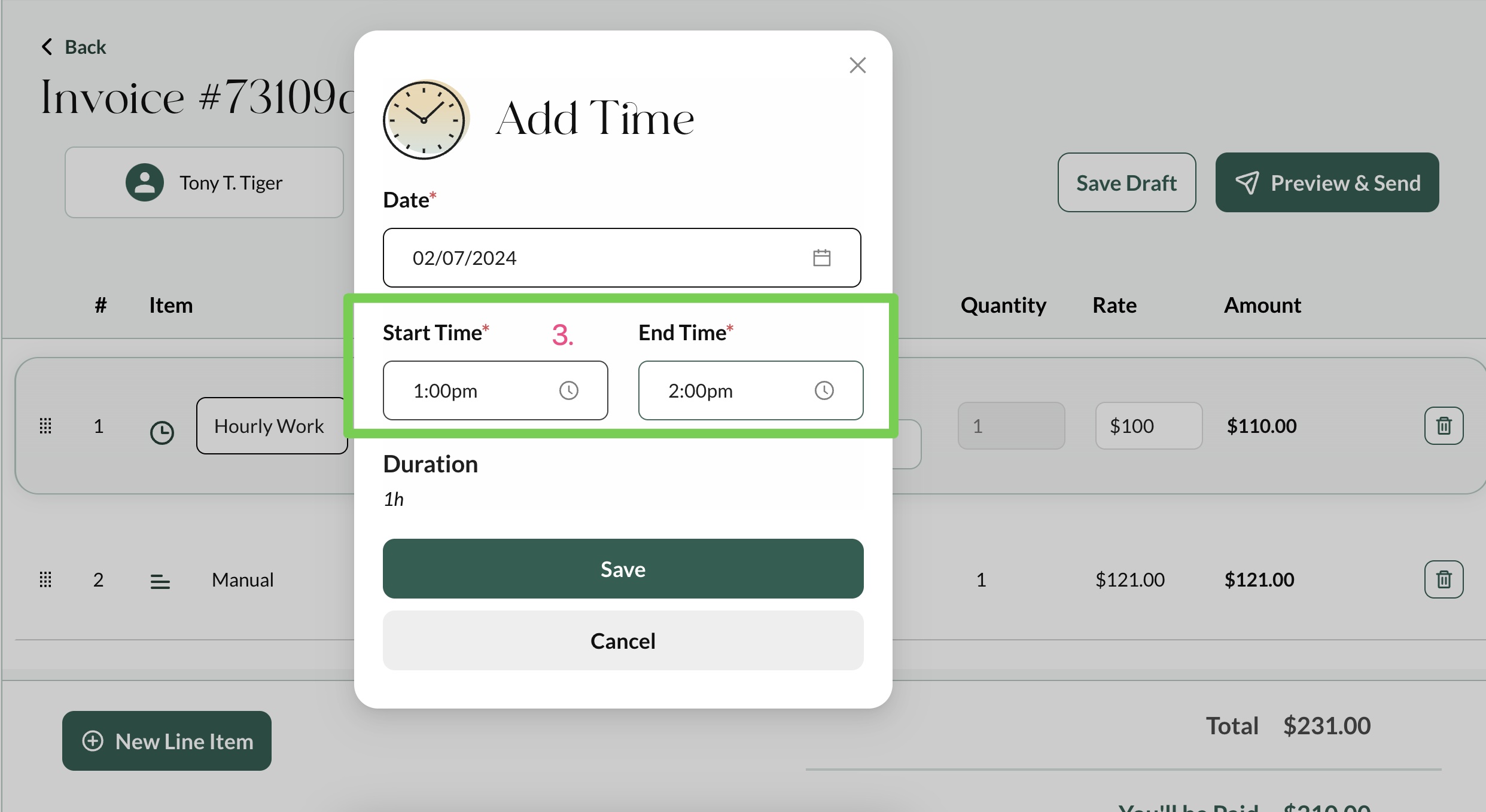Click the drag handle icon on item 2
Screen dimensions: 1486x812
tap(45, 578)
